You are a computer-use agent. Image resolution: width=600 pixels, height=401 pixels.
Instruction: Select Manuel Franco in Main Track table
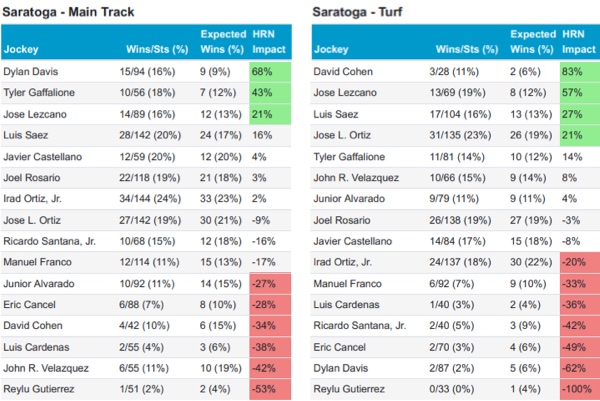[x=38, y=262]
